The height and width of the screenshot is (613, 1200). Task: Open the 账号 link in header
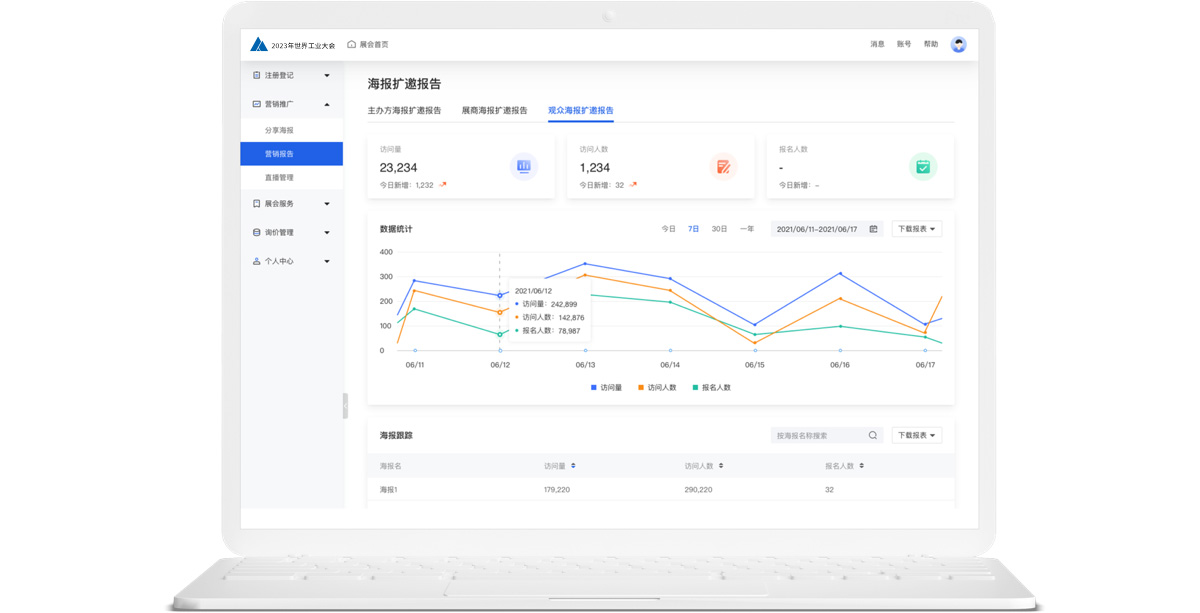tap(904, 44)
